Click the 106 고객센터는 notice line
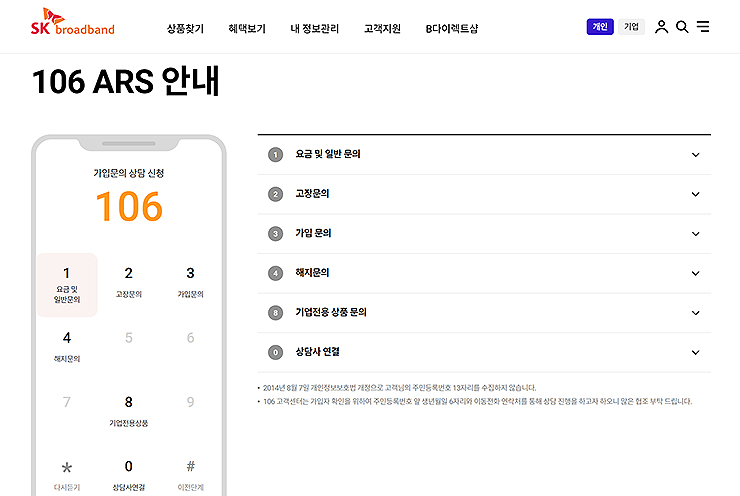Viewport: 740px width, 496px height. pos(477,401)
